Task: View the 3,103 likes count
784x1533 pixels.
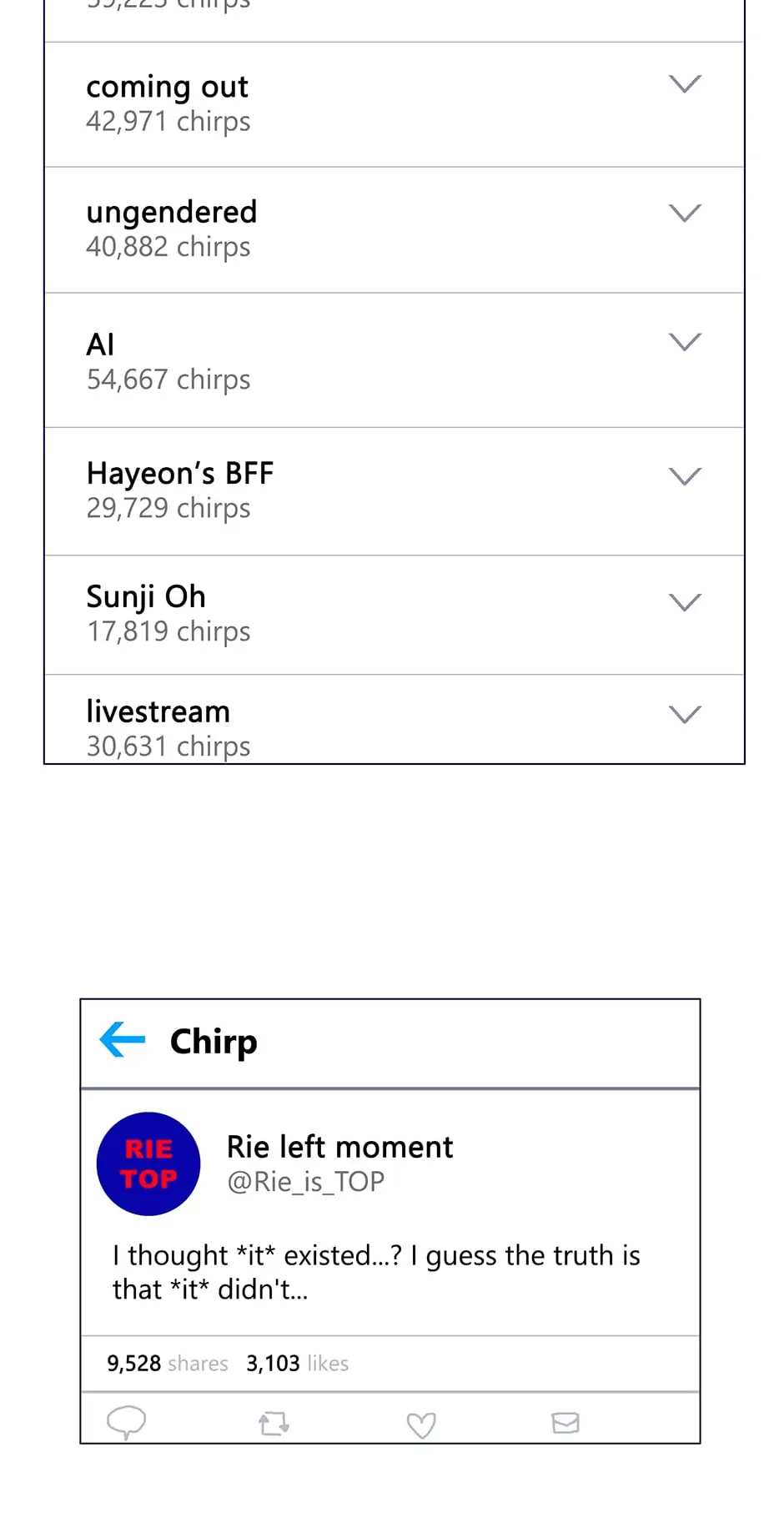Action: [297, 1364]
